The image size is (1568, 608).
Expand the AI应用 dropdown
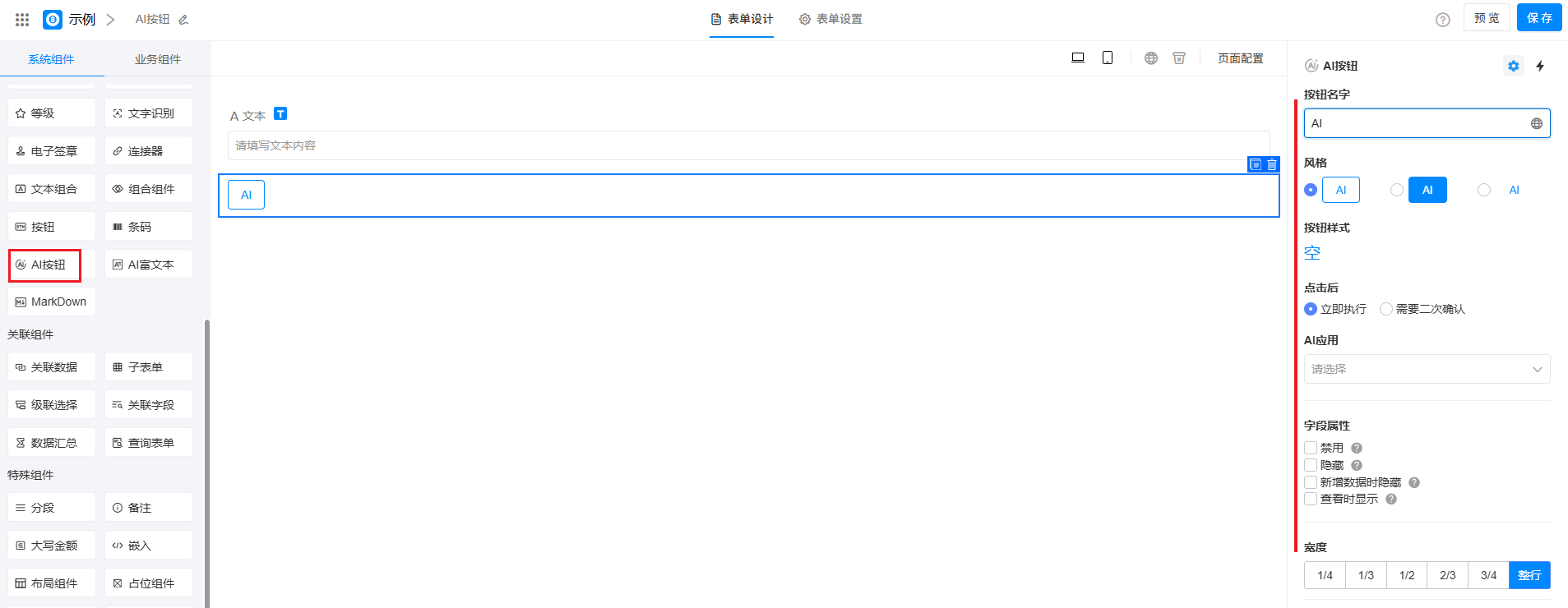click(1427, 369)
